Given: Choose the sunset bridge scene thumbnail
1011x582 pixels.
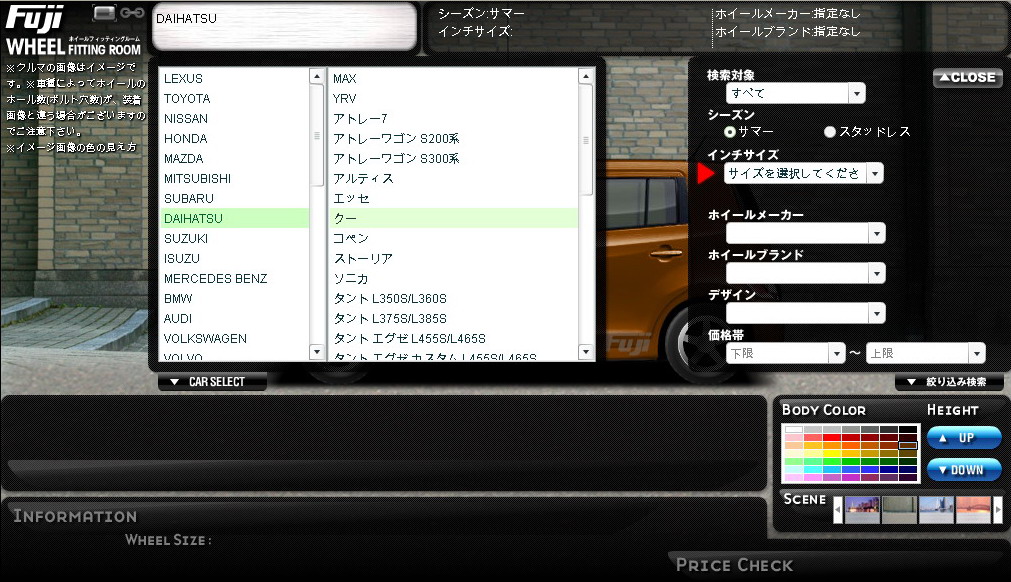Looking at the screenshot, I should [974, 509].
